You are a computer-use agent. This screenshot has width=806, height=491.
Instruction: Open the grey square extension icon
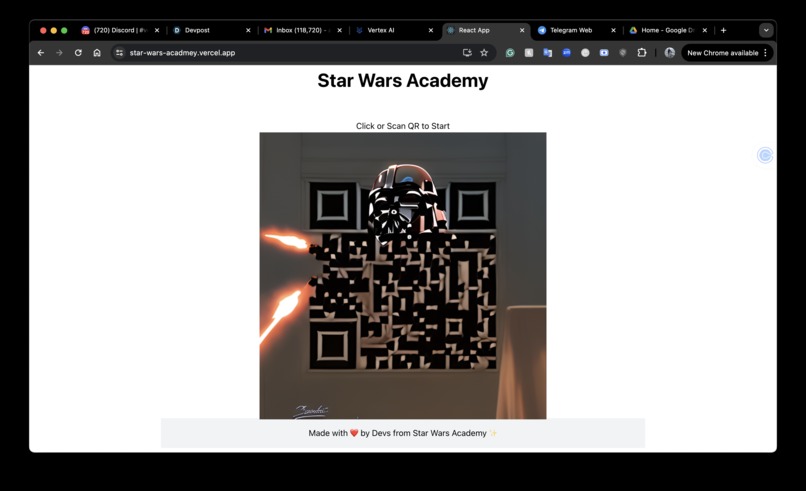528,52
